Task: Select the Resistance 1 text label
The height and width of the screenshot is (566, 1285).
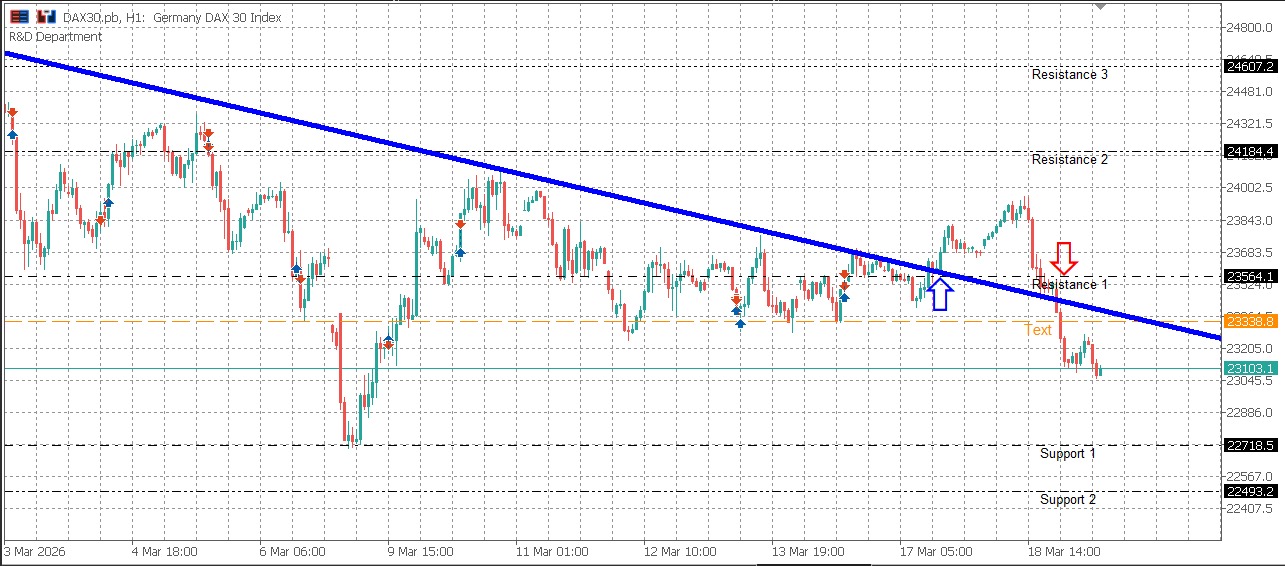Action: click(1069, 285)
